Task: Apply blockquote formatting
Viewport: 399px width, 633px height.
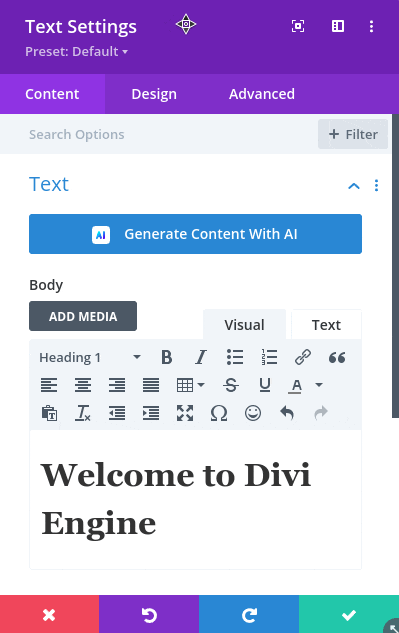Action: tap(337, 357)
